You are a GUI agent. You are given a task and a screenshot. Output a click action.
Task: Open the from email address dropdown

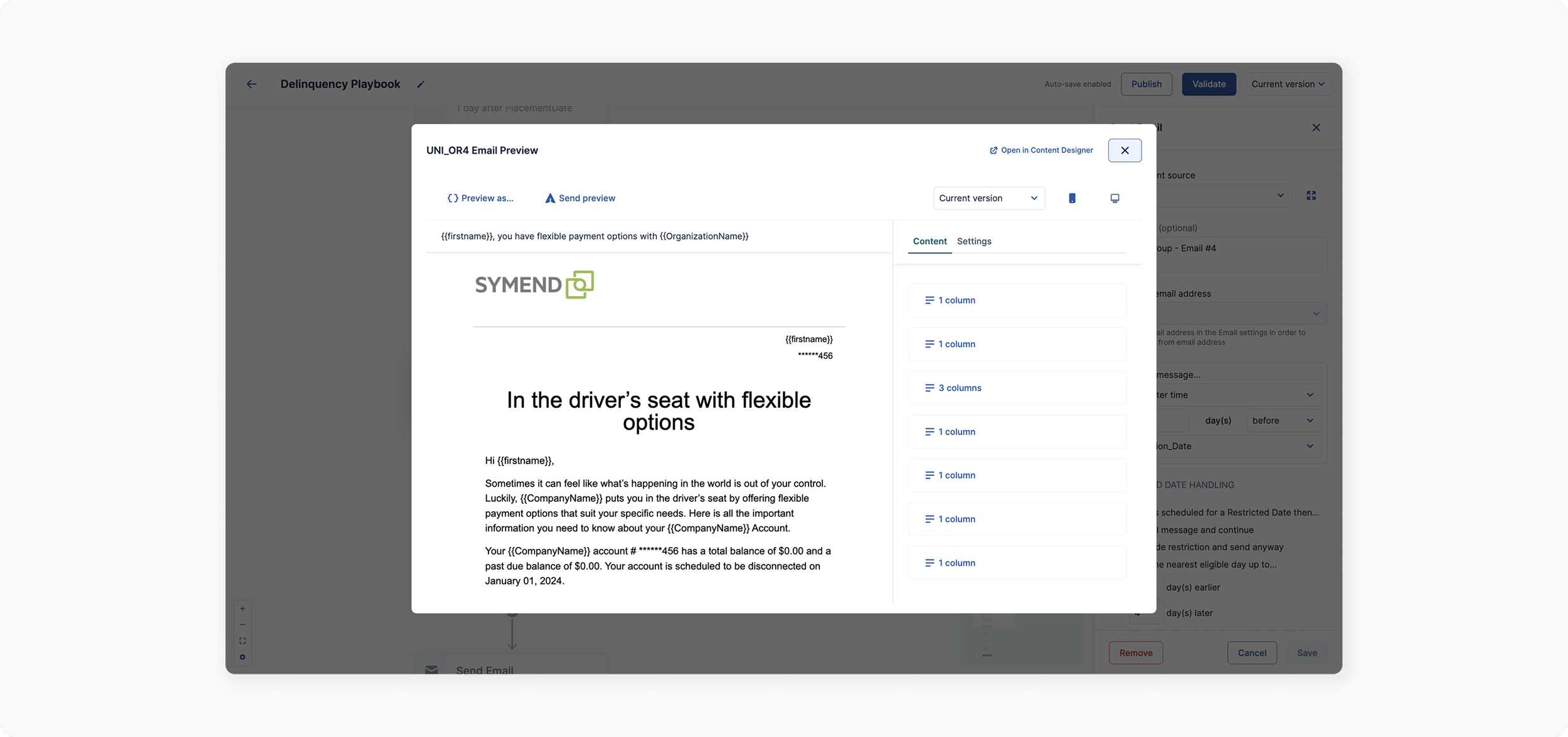(x=1242, y=314)
